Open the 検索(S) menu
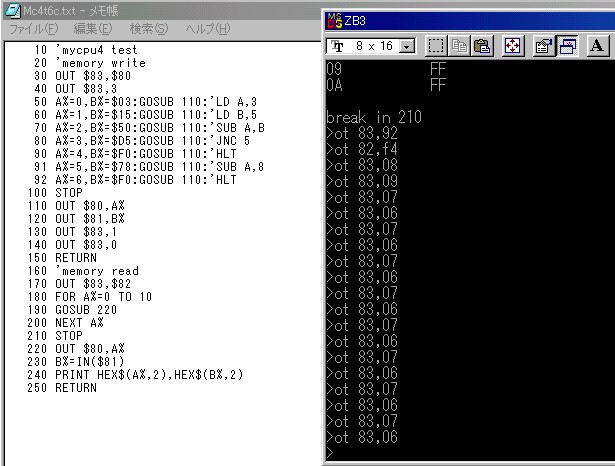Image resolution: width=615 pixels, height=466 pixels. (x=149, y=29)
